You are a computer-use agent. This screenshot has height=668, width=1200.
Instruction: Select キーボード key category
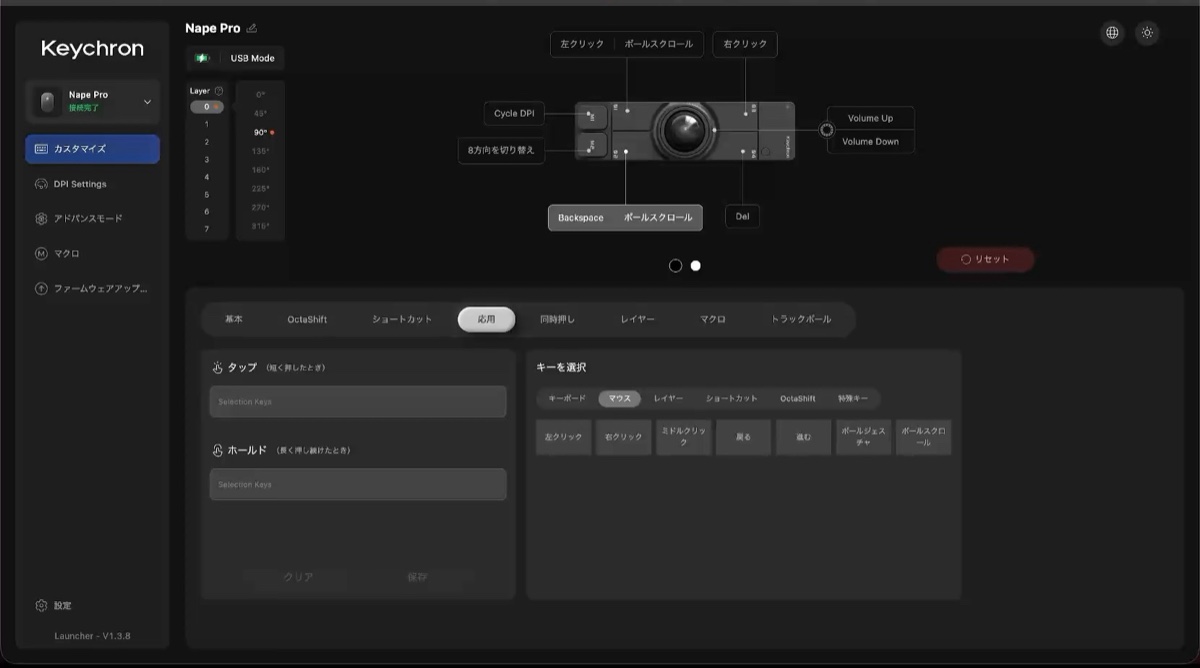[x=567, y=398]
